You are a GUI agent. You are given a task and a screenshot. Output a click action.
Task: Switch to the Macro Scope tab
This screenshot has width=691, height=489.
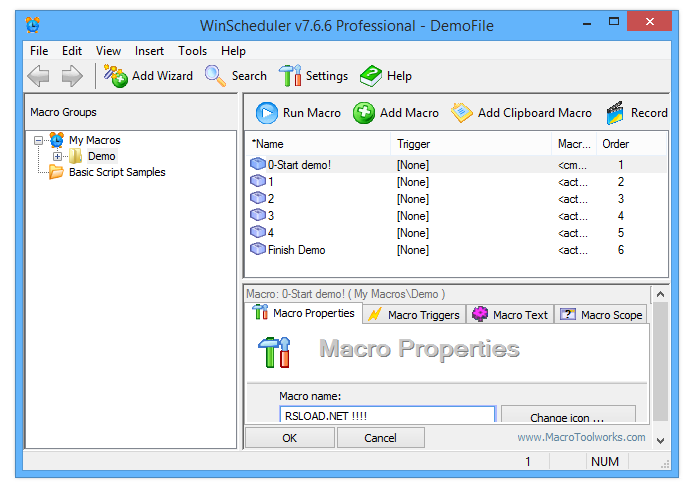click(601, 315)
